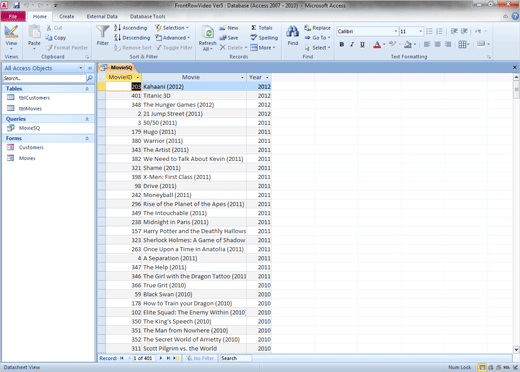Click the numbered list icon

click(x=439, y=31)
